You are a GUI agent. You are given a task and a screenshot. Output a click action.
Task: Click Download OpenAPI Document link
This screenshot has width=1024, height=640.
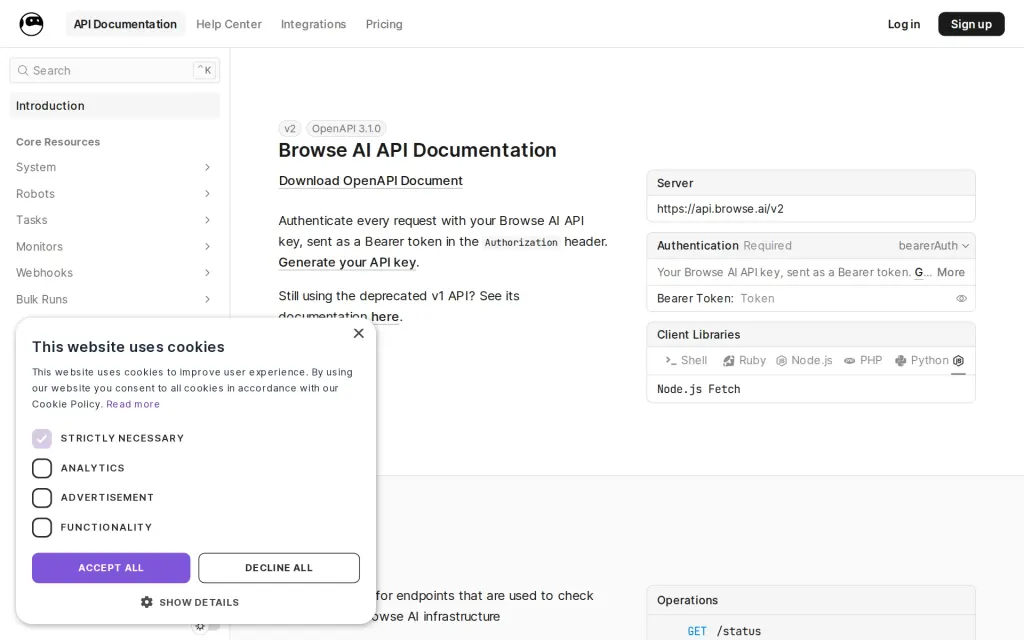[370, 181]
